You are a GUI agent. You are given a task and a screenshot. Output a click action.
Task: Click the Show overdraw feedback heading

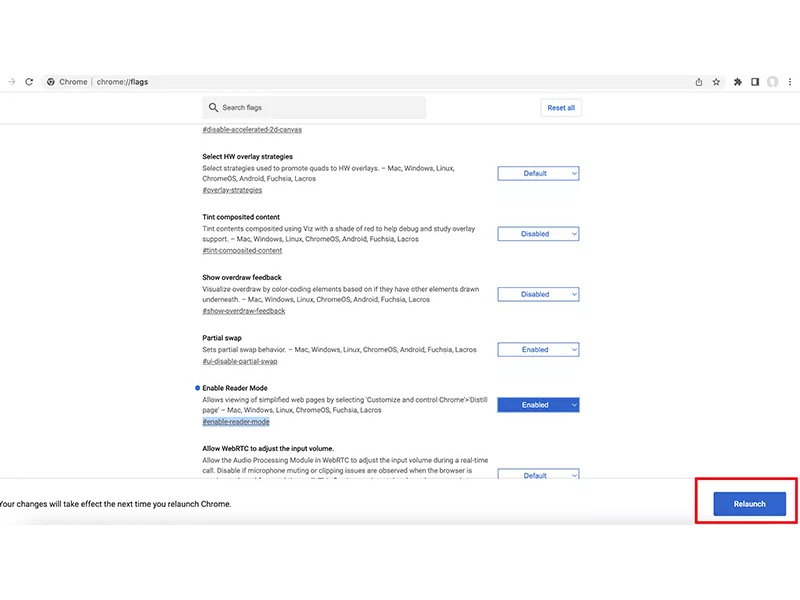coord(242,278)
